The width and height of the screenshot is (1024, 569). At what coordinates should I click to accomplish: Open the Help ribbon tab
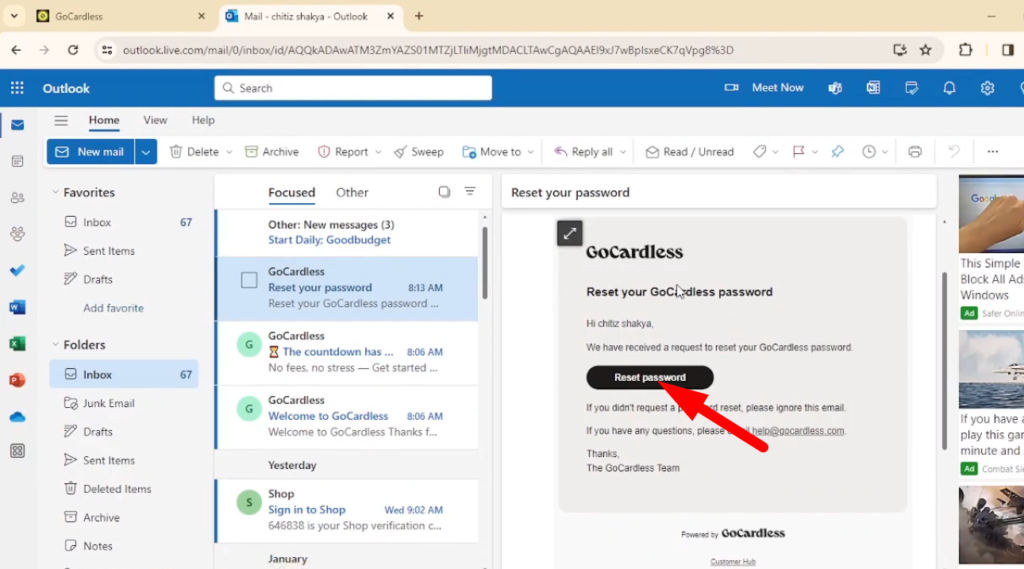(203, 120)
